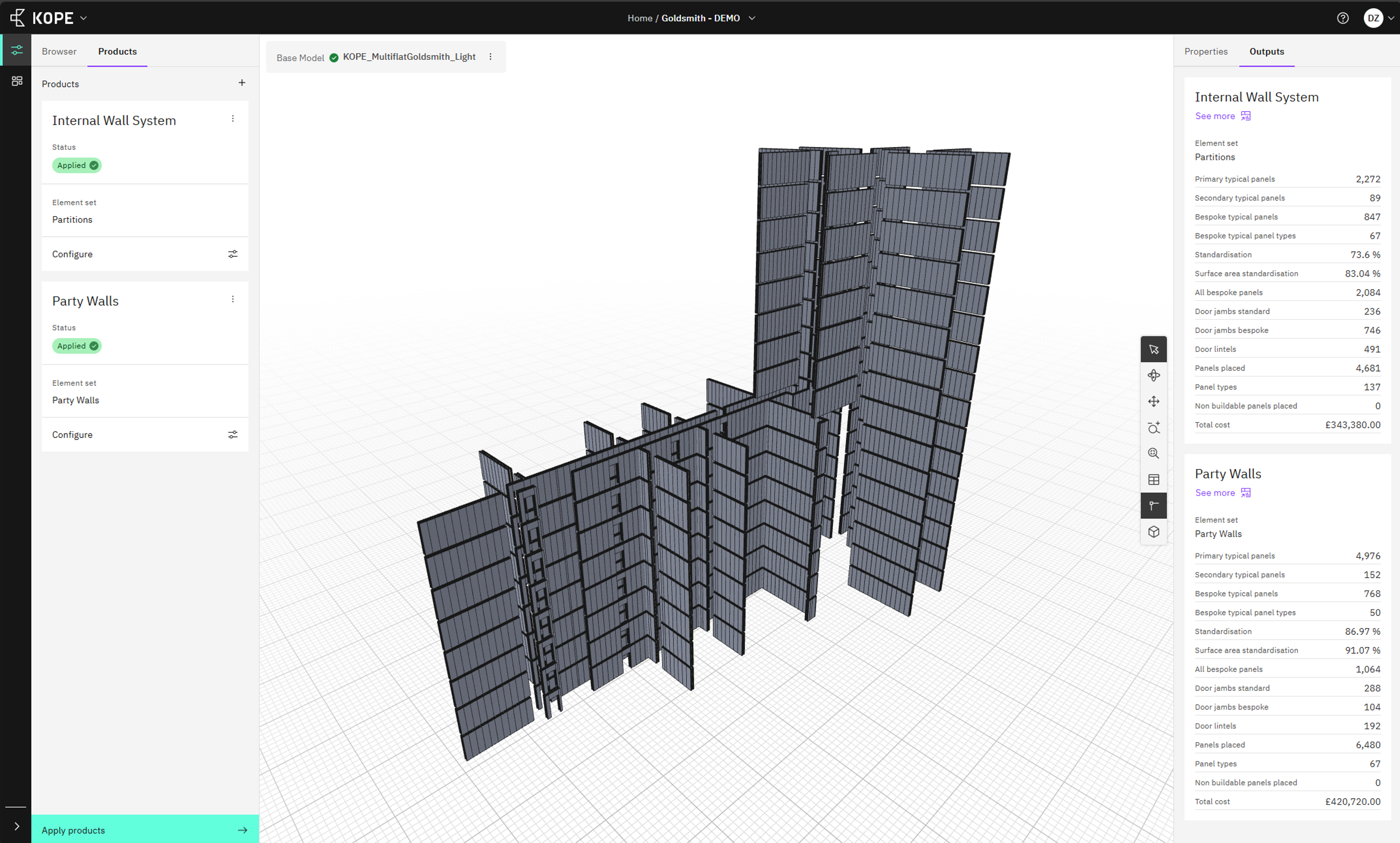Click Configure in Internal Wall System card
The height and width of the screenshot is (843, 1400).
(72, 254)
